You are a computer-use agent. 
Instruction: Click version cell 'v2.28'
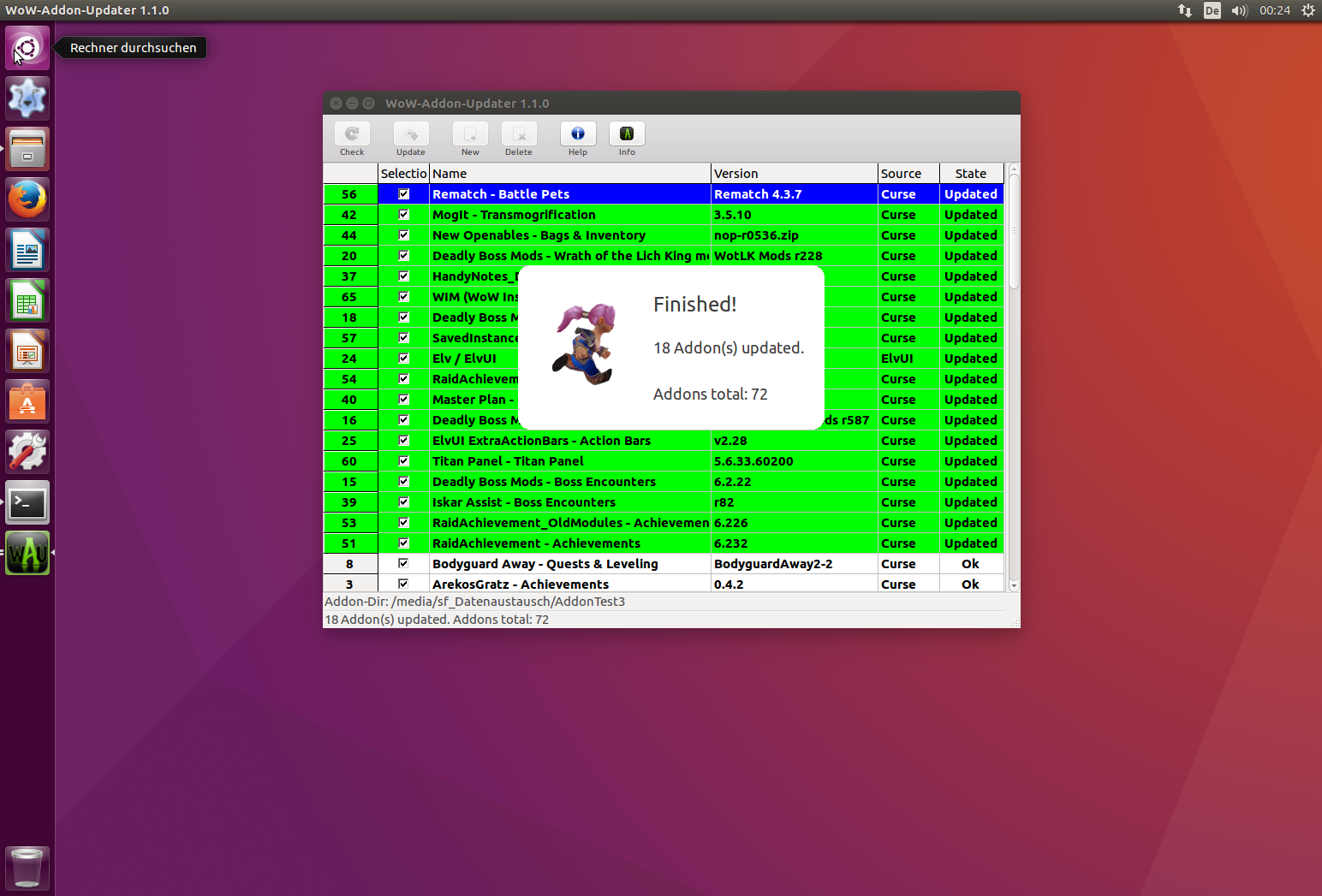[x=795, y=441]
